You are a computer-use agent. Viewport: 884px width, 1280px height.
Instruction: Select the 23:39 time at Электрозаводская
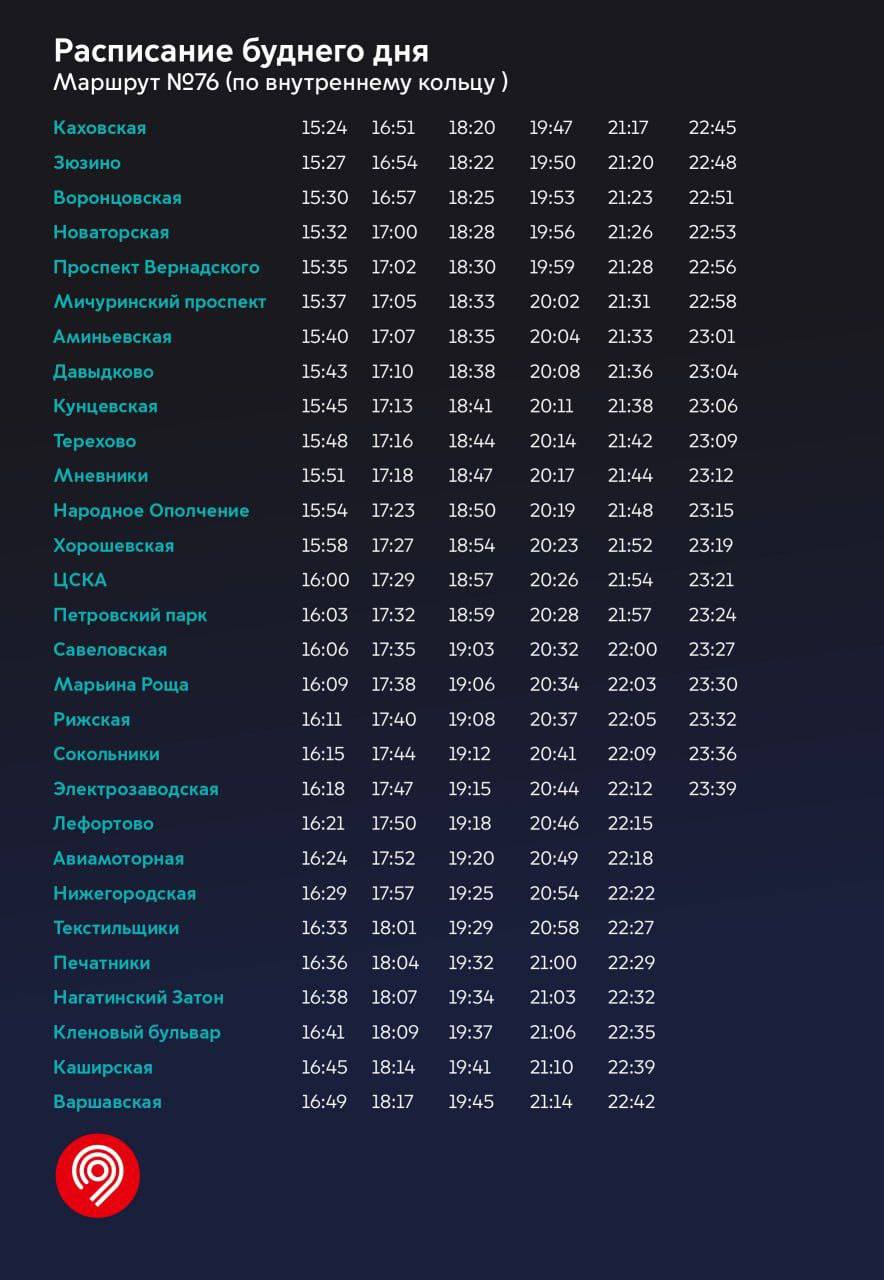[x=712, y=789]
